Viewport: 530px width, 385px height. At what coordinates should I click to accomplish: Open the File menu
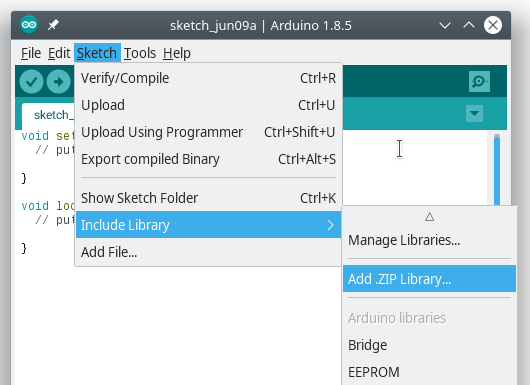tap(31, 53)
